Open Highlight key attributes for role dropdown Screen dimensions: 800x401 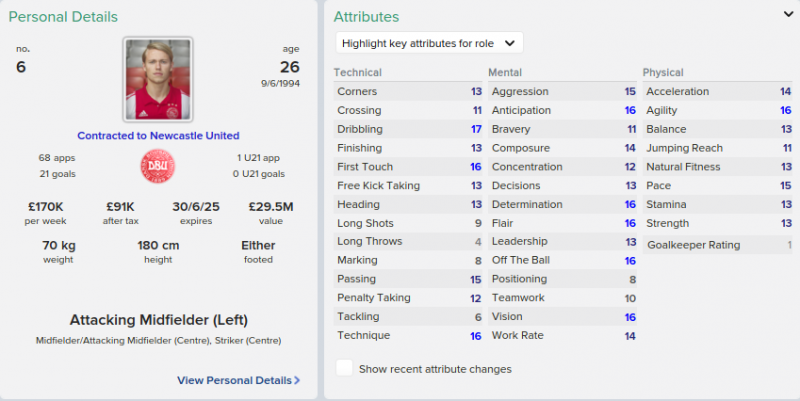429,43
